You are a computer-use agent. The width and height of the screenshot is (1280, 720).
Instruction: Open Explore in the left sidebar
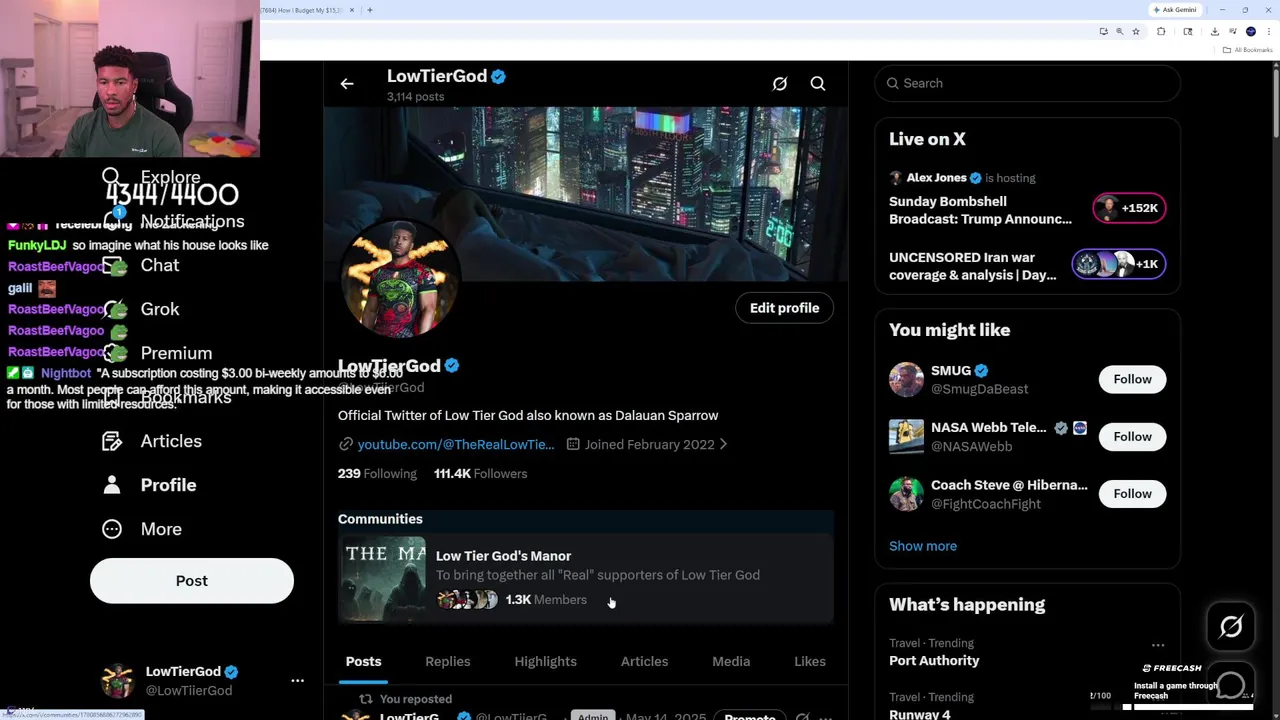click(x=151, y=177)
